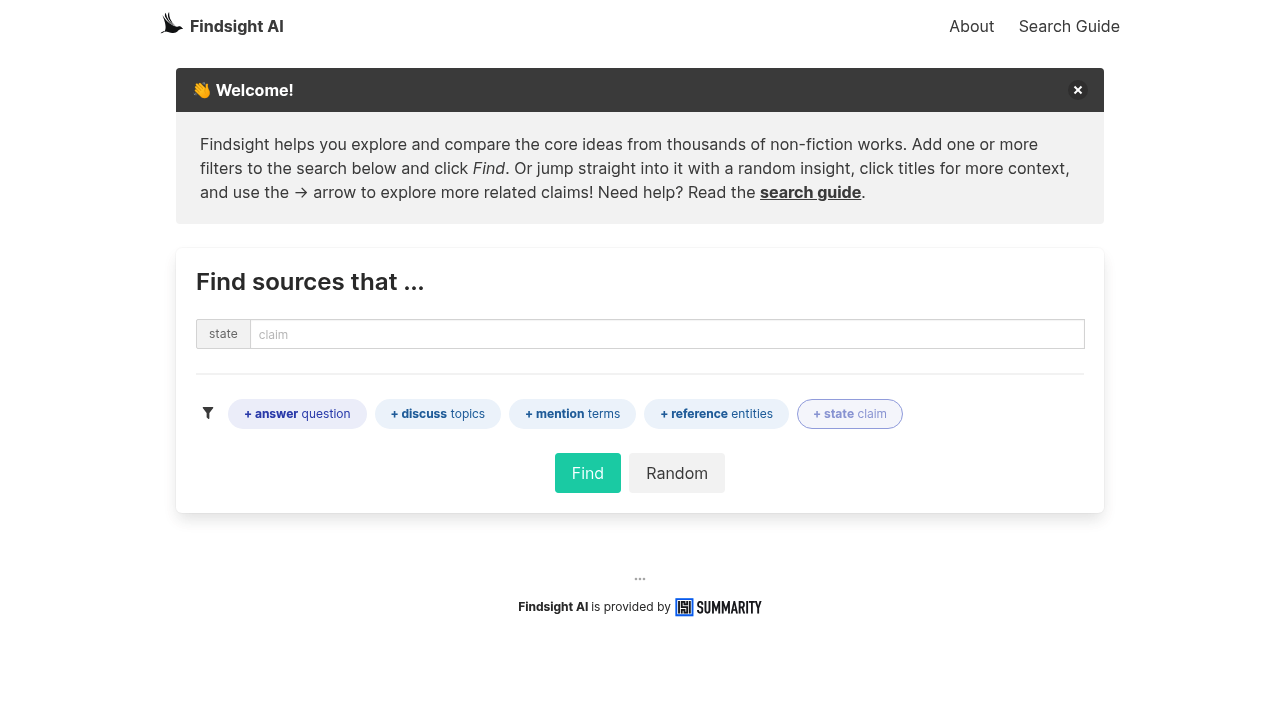The height and width of the screenshot is (720, 1280).
Task: Click the waving hand emoji in the banner
Action: 203,89
